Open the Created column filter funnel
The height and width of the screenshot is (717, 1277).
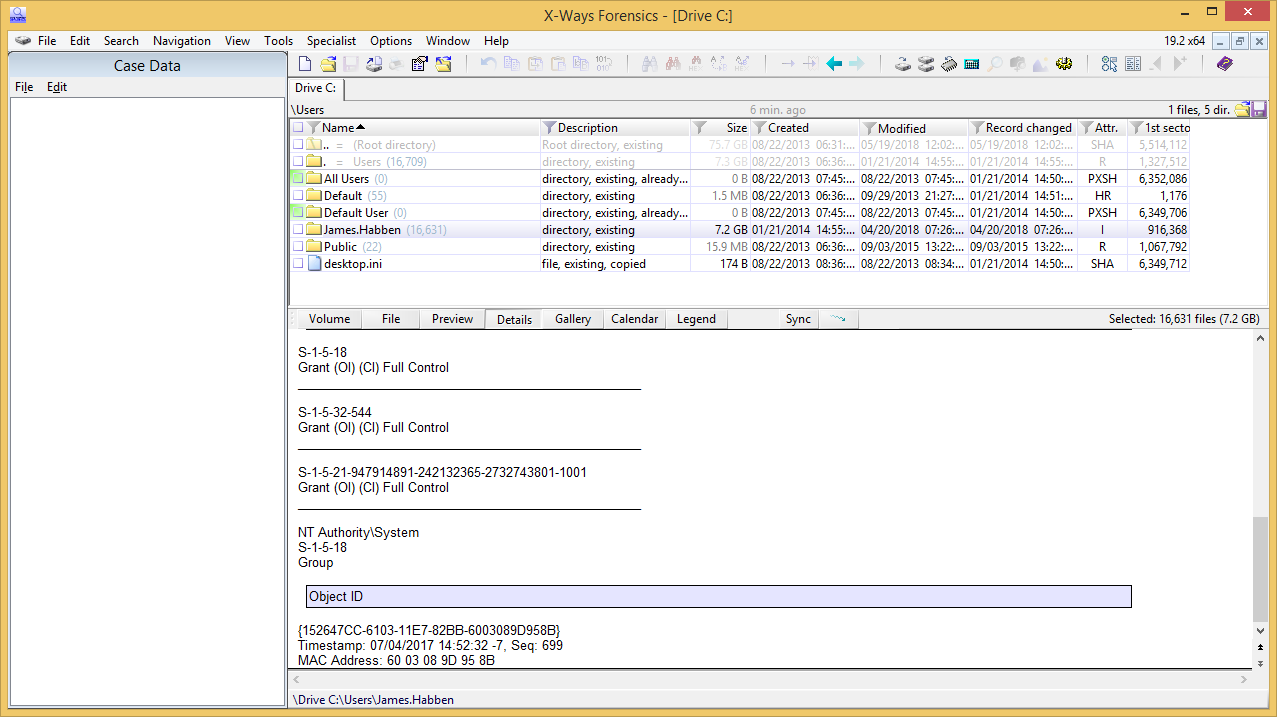pos(760,128)
